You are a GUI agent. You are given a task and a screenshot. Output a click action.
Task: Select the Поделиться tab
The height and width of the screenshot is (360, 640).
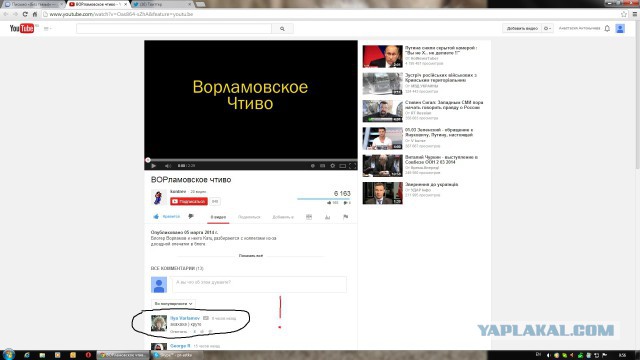click(x=249, y=217)
